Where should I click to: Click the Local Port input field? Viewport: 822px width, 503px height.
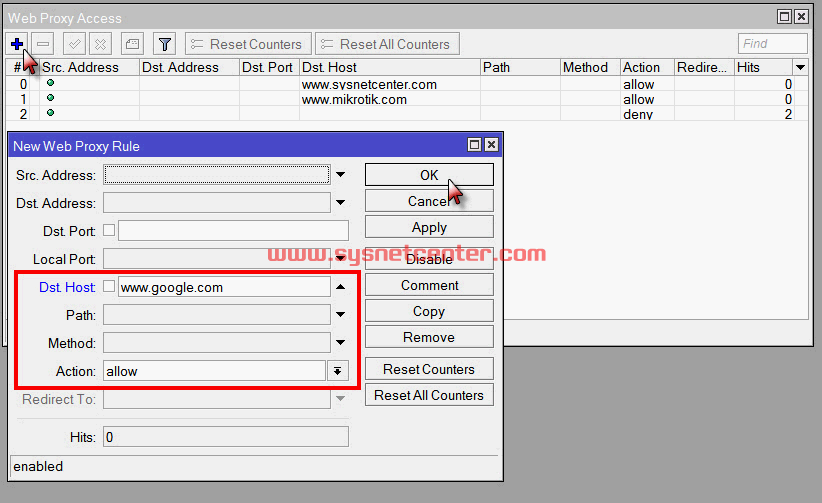pyautogui.click(x=217, y=259)
